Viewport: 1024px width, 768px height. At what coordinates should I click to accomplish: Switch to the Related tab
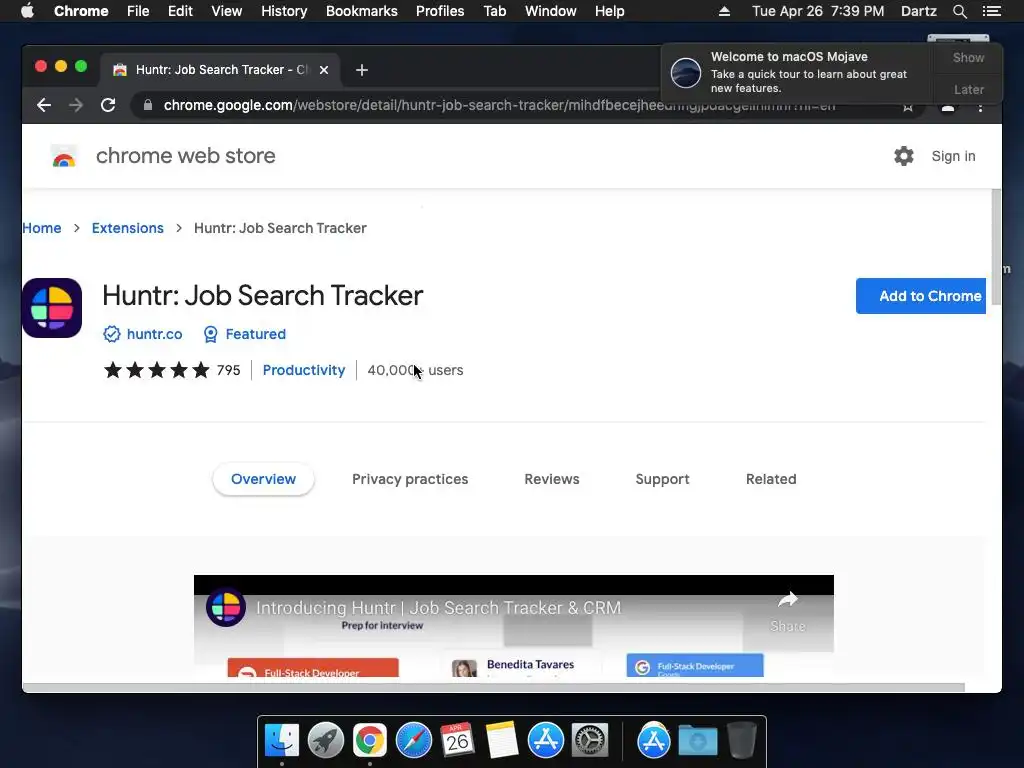coord(771,479)
